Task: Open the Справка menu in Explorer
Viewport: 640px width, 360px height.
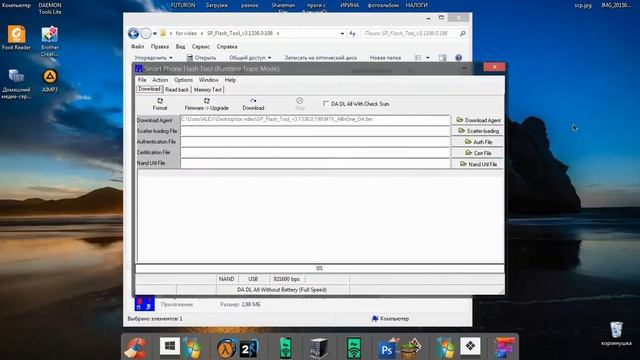Action: [227, 47]
